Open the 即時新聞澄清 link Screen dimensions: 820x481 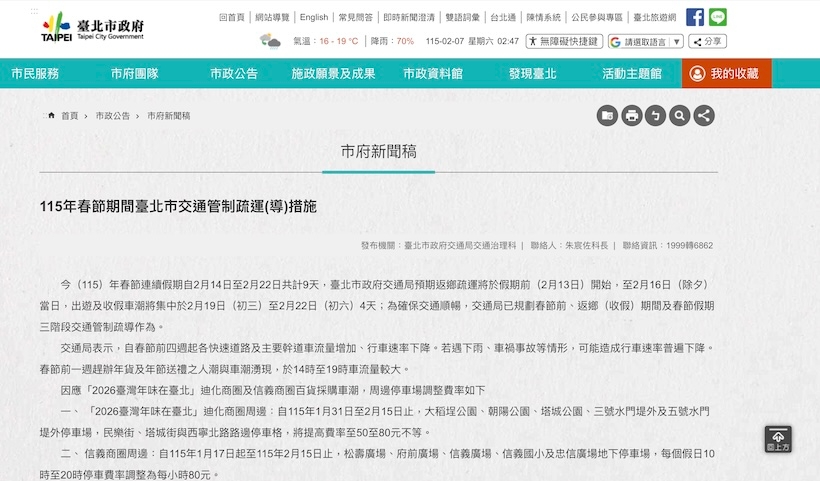coord(409,17)
